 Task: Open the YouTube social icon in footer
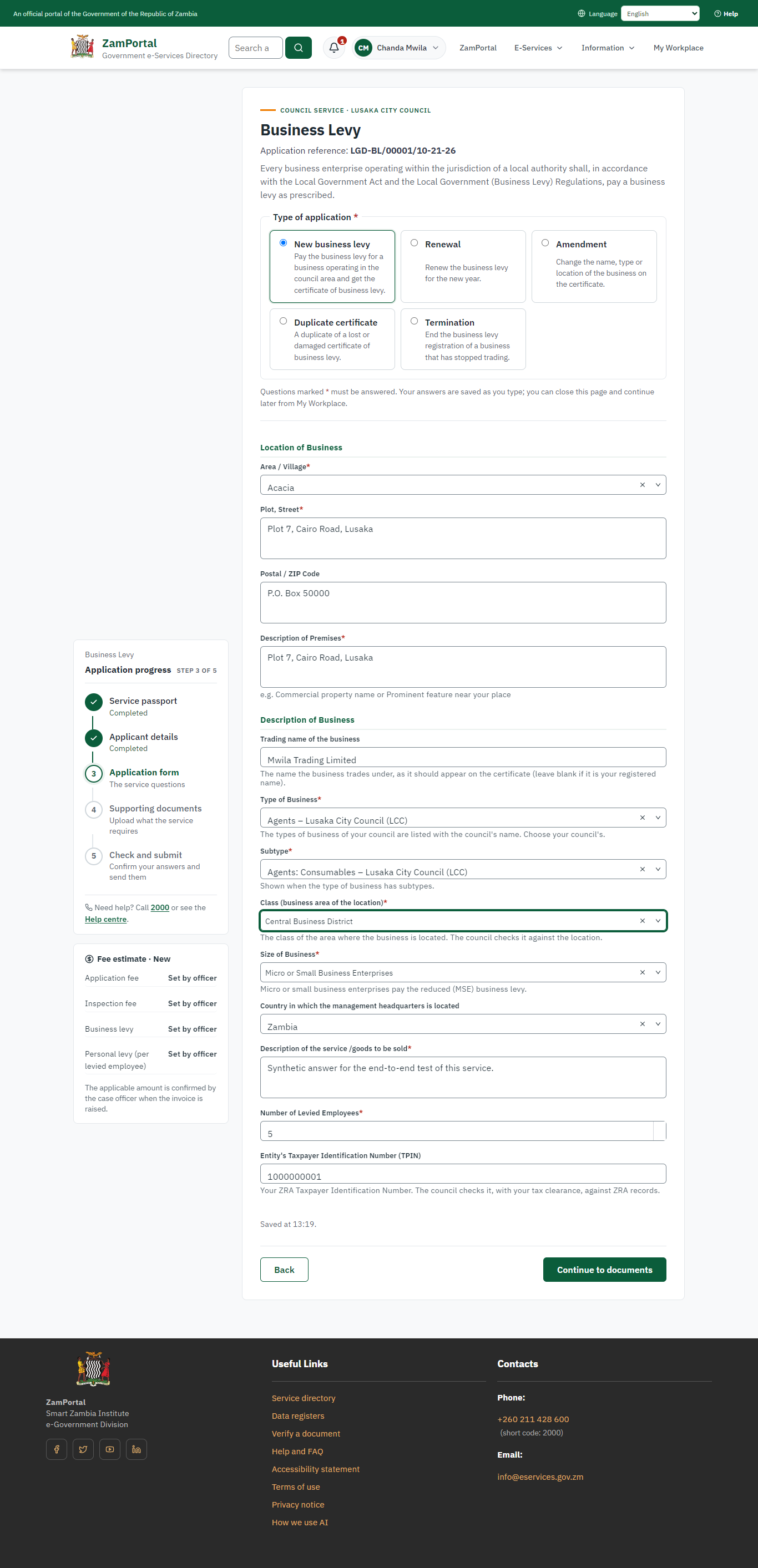click(x=109, y=1449)
